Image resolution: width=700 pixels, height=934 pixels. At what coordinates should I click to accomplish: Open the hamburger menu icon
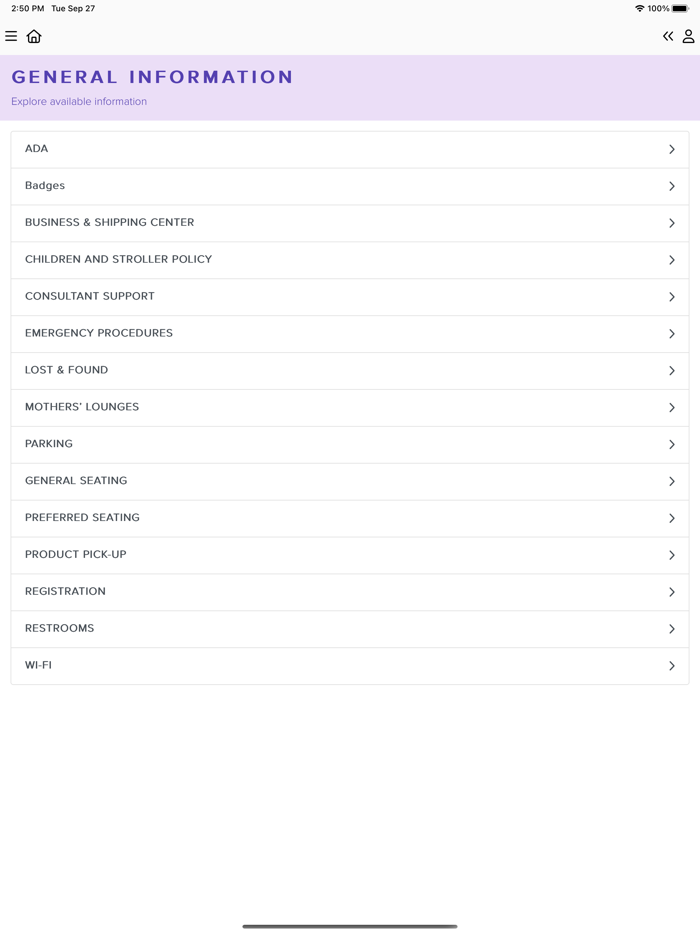point(11,37)
